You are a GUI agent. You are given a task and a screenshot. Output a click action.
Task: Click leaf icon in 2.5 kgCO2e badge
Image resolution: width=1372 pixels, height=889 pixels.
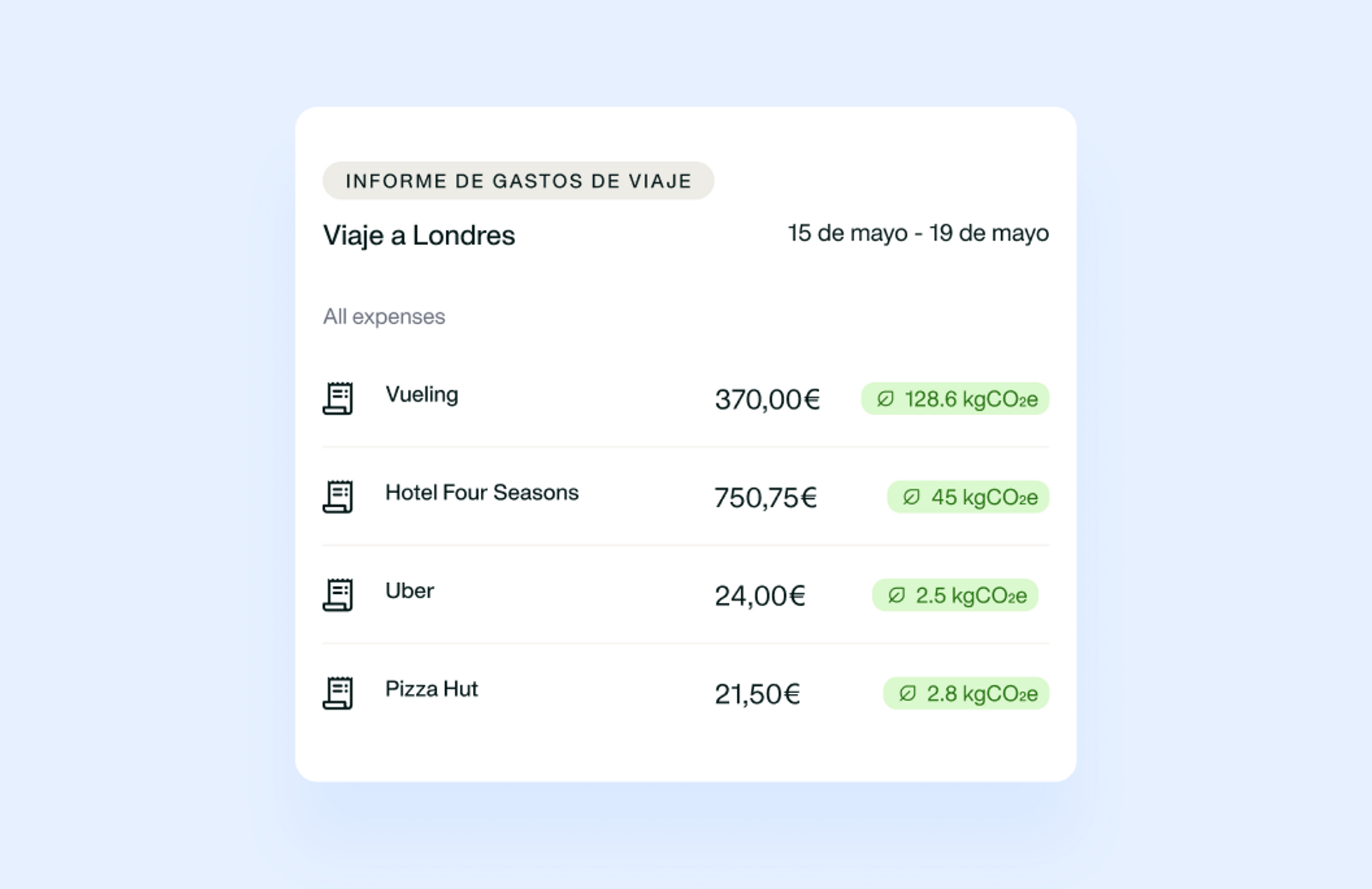click(896, 595)
